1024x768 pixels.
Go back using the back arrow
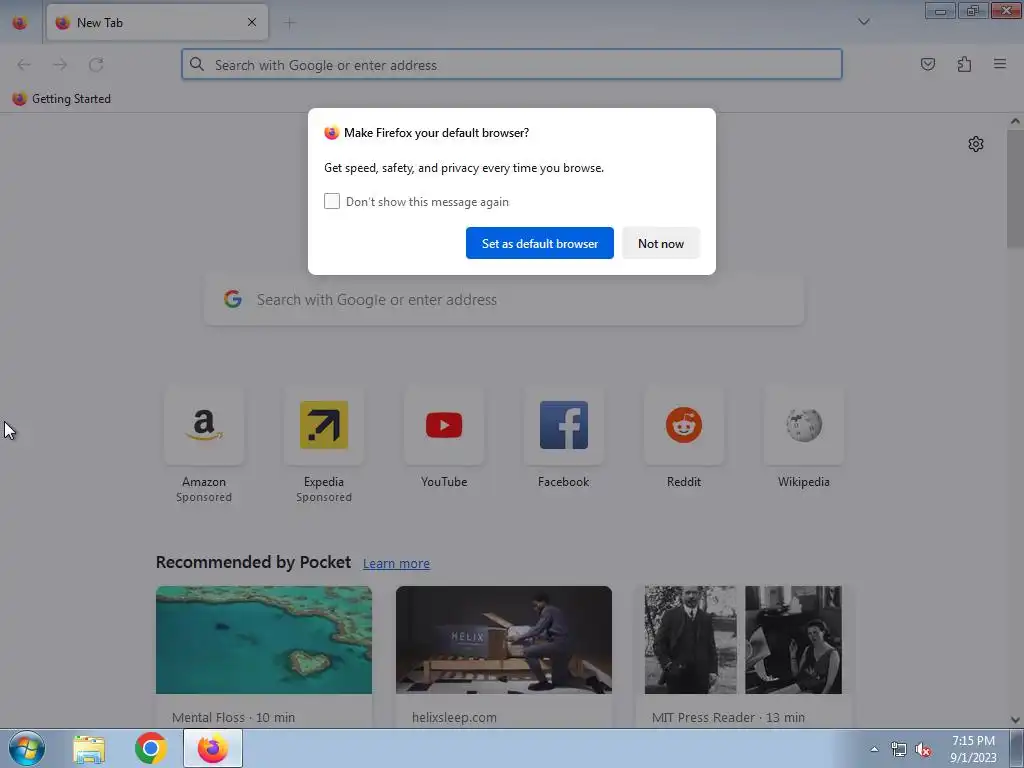pos(24,64)
